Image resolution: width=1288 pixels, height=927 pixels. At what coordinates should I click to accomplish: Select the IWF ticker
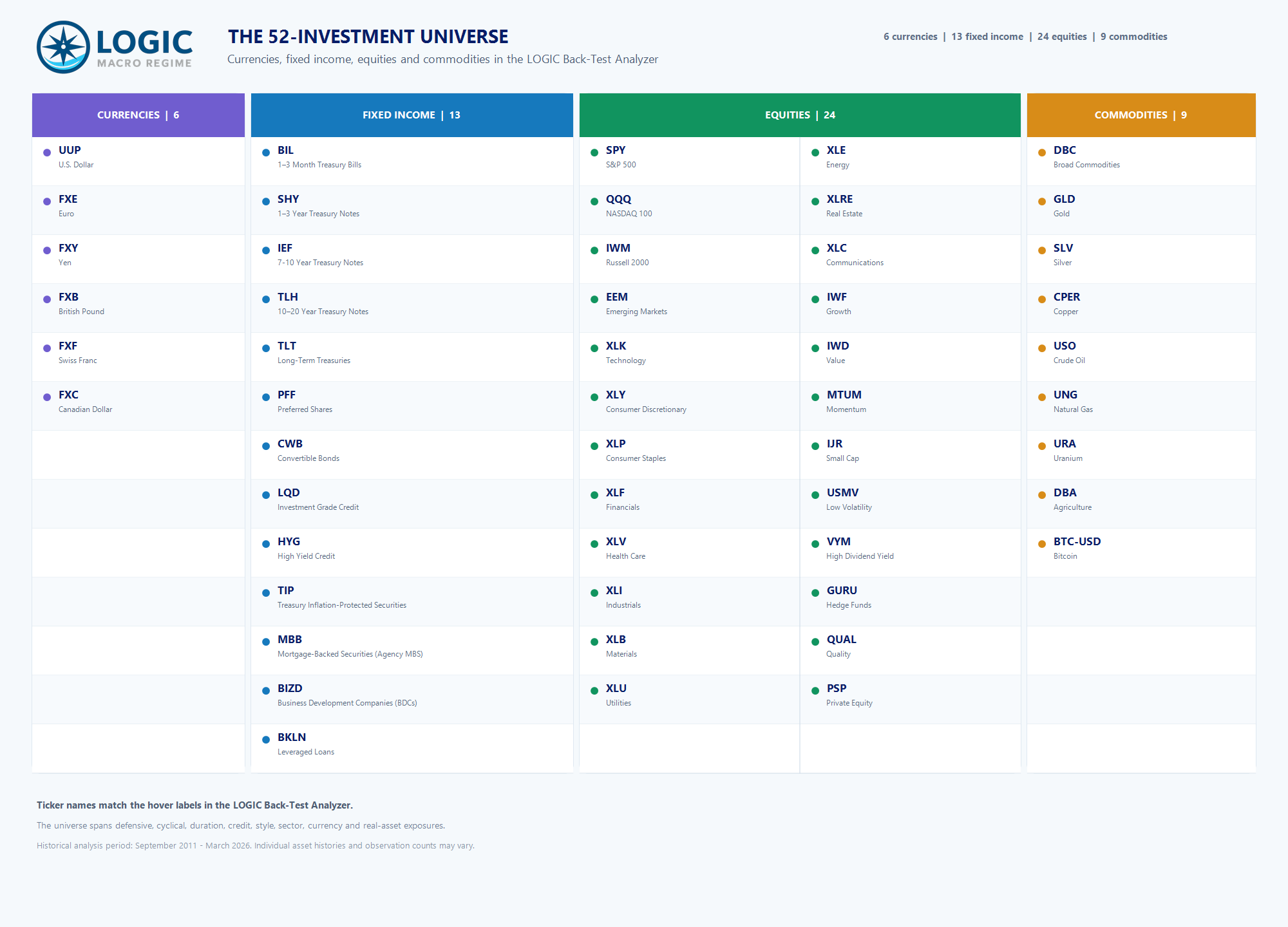pos(837,297)
